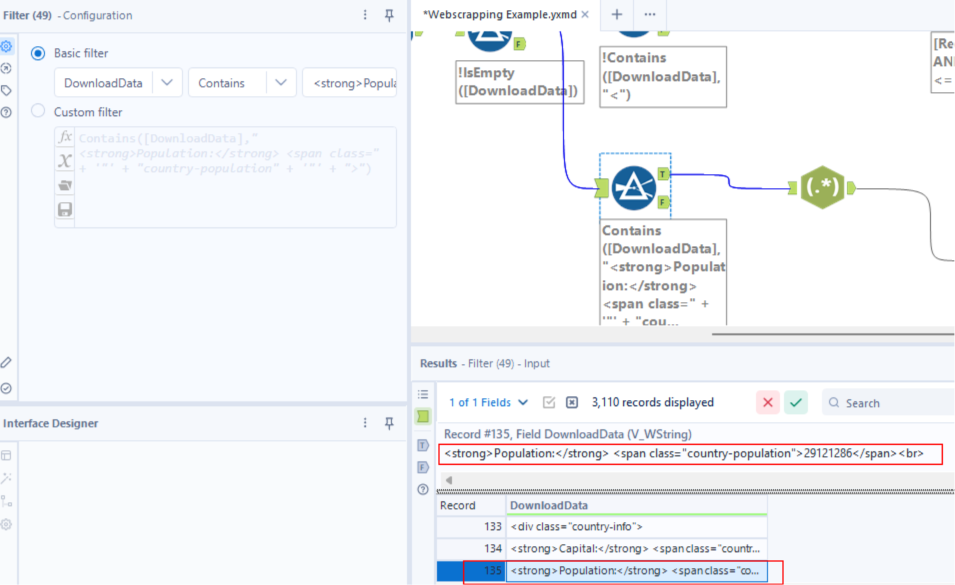
Task: Open test view wand icon in Interface Designer
Action: [7, 478]
